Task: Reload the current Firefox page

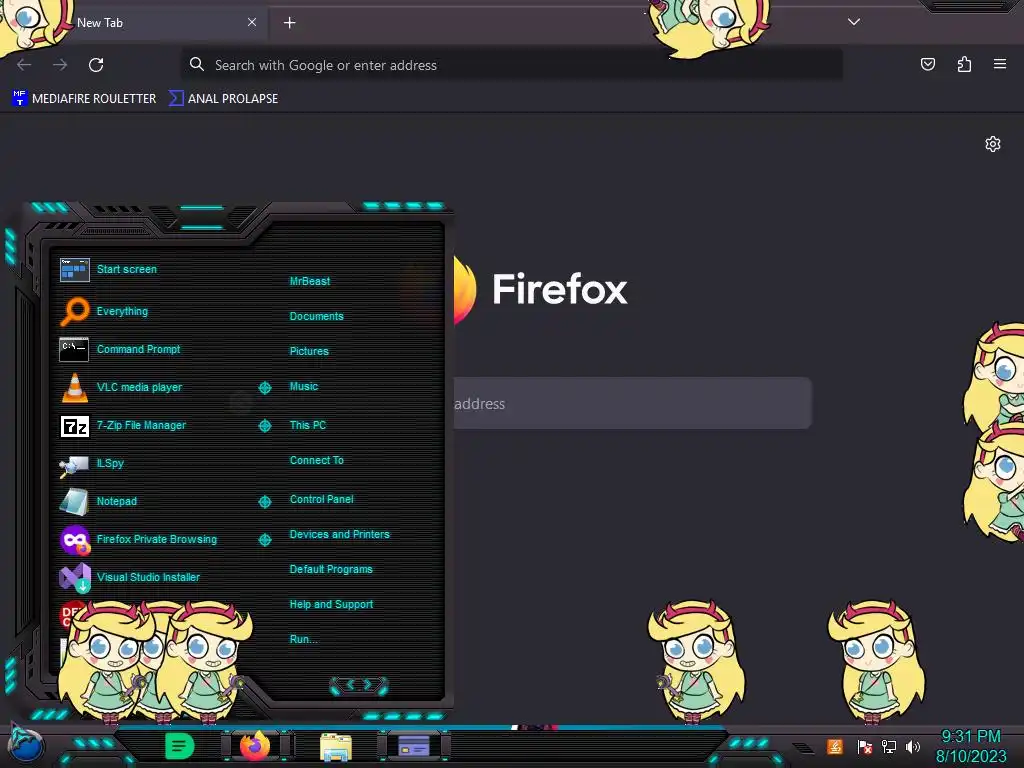Action: [x=96, y=65]
